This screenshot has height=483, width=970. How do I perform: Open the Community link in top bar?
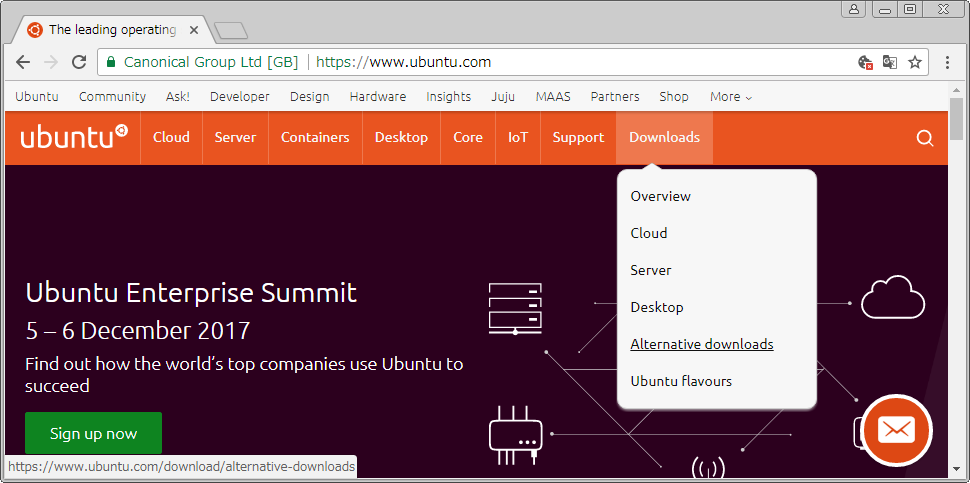[112, 97]
